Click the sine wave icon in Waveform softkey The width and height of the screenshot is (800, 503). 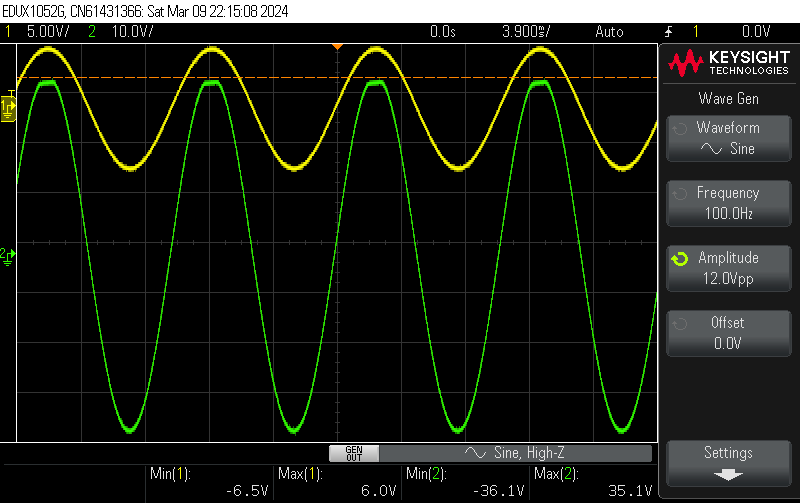click(x=711, y=149)
